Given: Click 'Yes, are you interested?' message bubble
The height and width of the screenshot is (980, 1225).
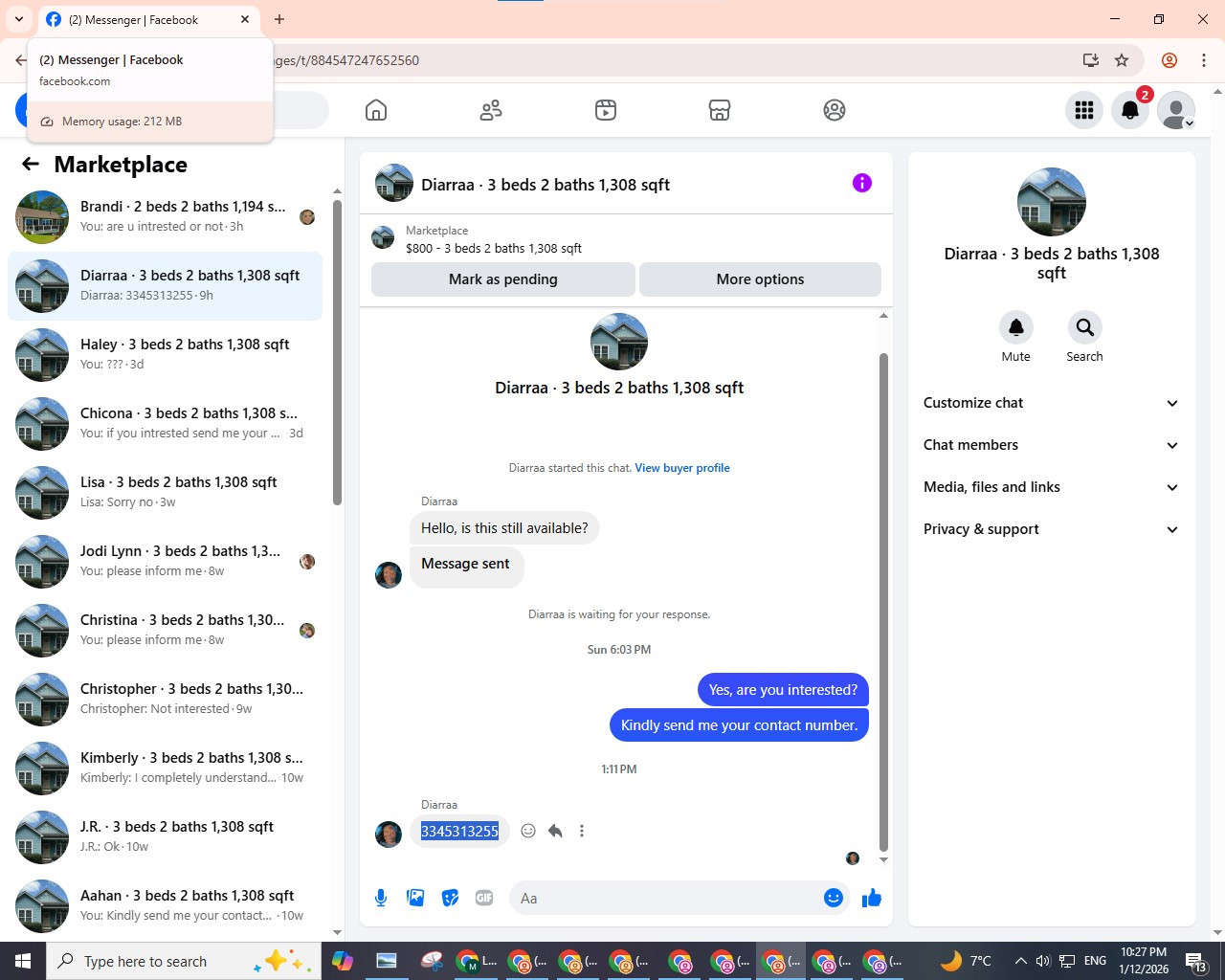Looking at the screenshot, I should point(783,690).
